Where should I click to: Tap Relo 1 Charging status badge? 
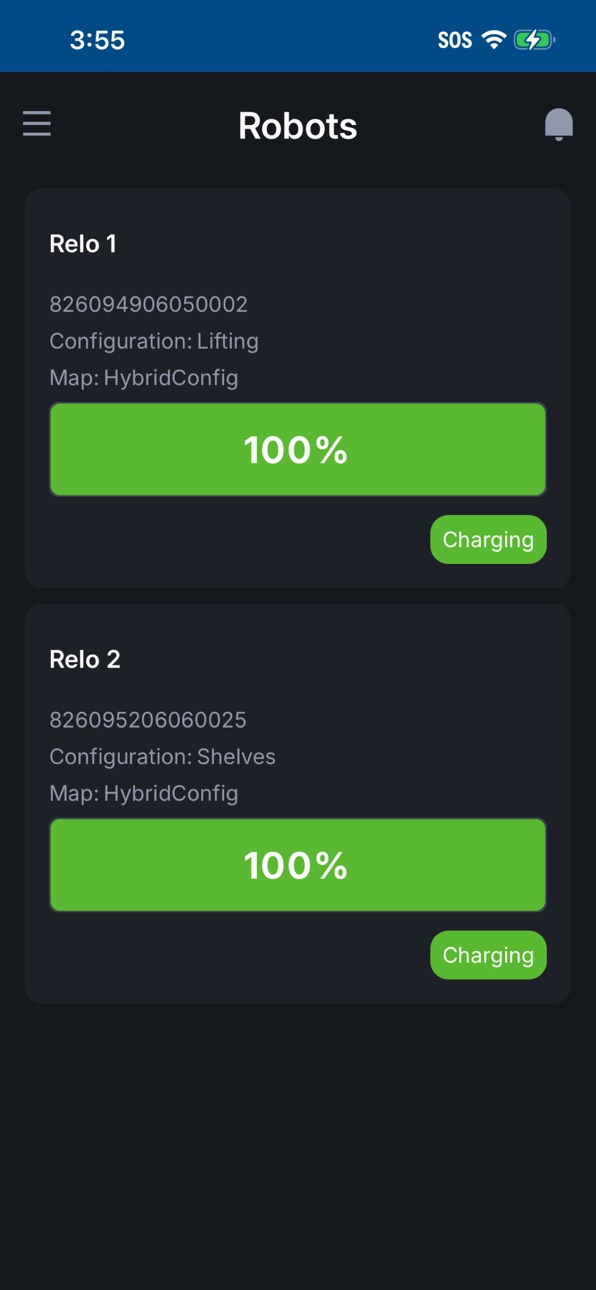(488, 540)
